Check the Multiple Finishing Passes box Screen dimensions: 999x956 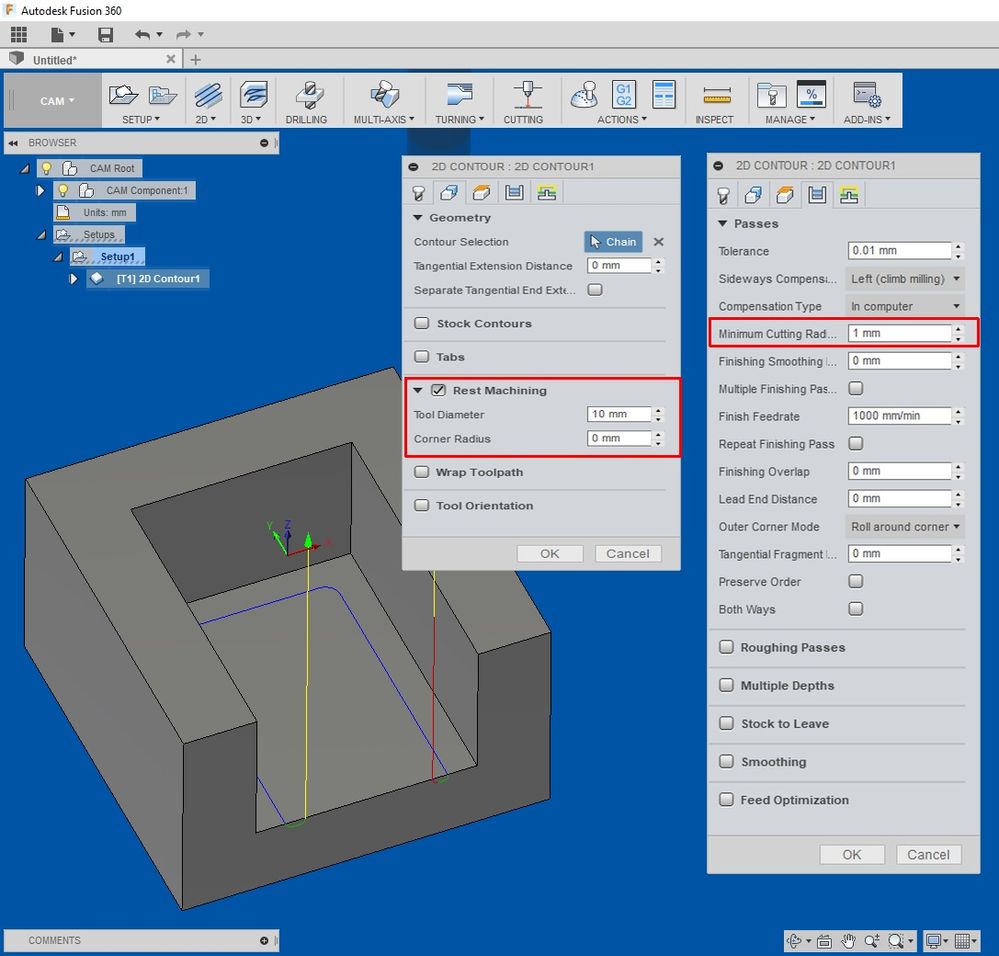tap(856, 388)
